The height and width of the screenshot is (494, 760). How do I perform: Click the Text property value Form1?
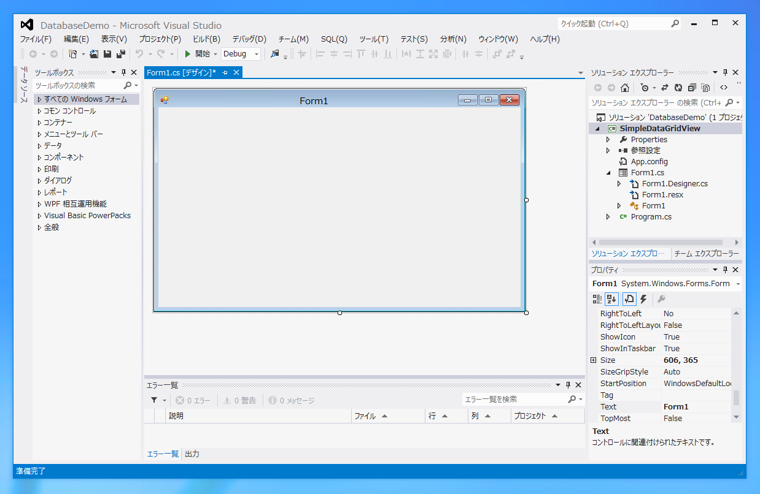pos(696,407)
